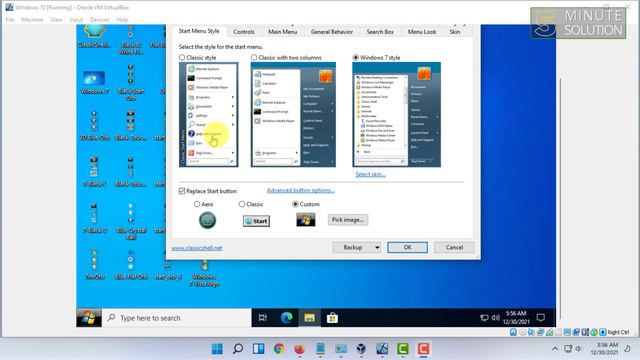Click the Classic style menu preview thumbnail

[x=209, y=115]
